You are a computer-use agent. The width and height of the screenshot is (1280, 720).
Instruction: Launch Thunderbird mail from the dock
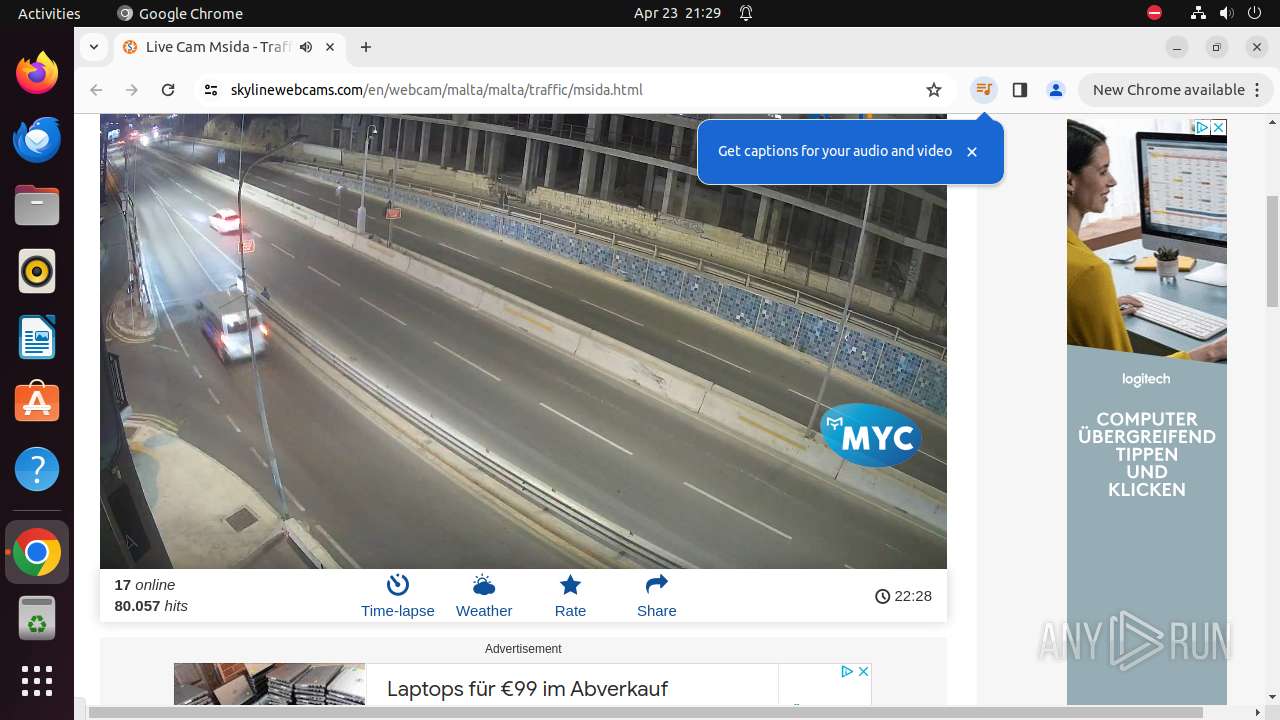tap(37, 139)
